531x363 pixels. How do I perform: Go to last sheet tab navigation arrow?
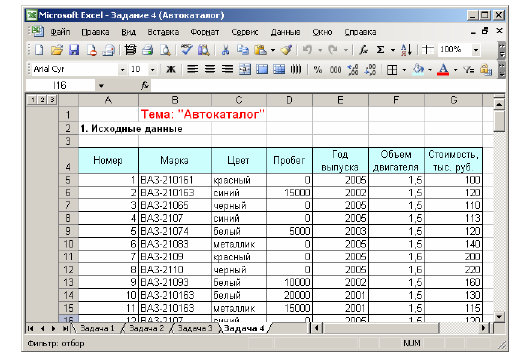pos(65,328)
